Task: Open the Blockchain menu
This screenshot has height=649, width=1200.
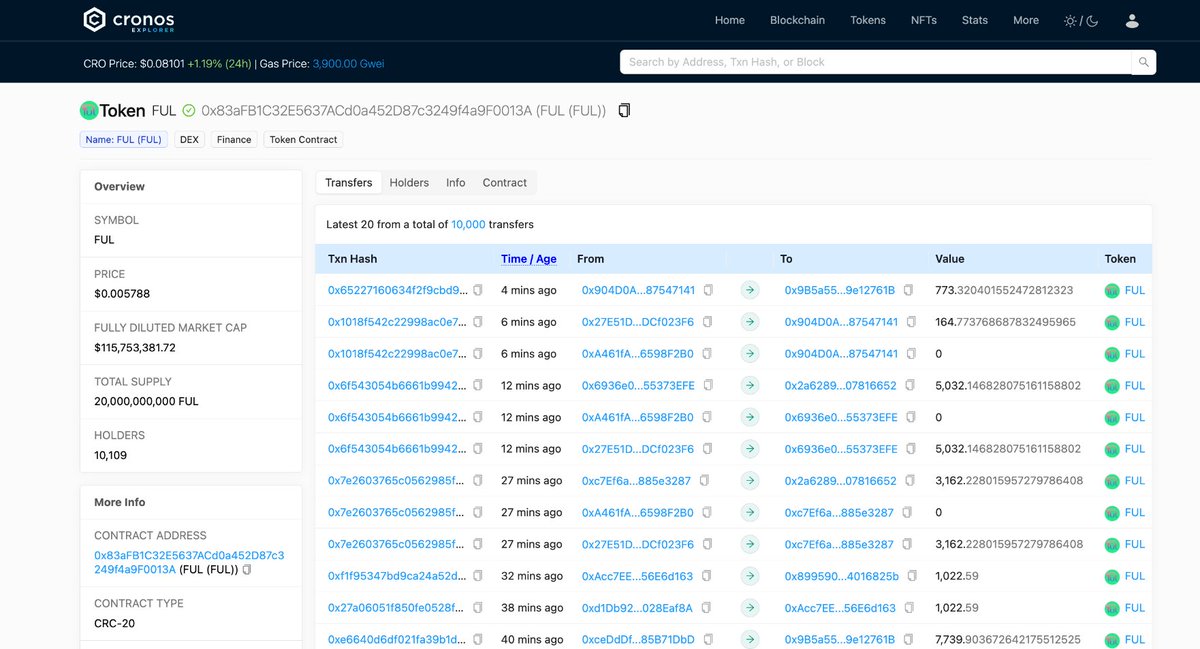Action: point(797,20)
